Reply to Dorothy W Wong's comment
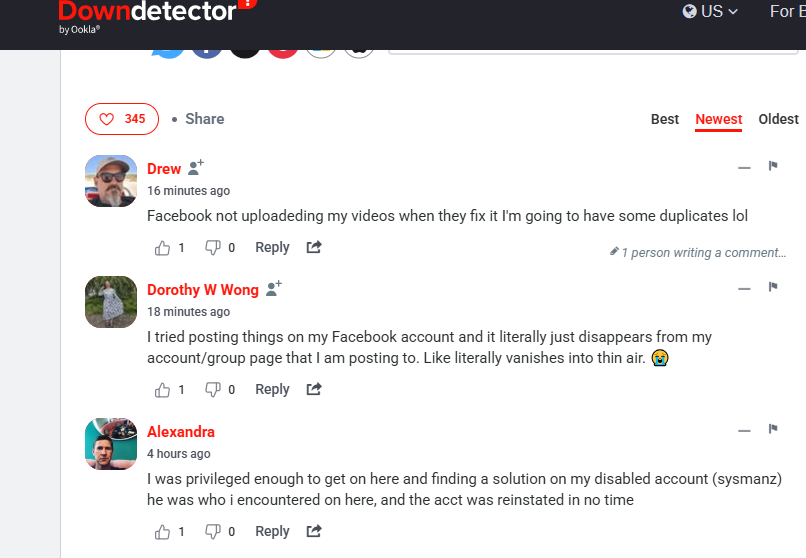 [x=272, y=389]
